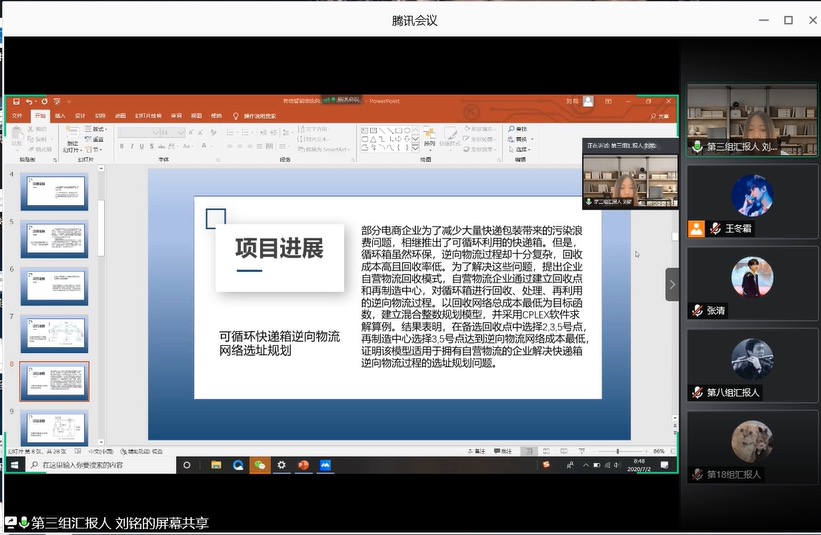Open the 插入 ribbon tab in PowerPoint
Screen dimensions: 821x535
coord(60,116)
